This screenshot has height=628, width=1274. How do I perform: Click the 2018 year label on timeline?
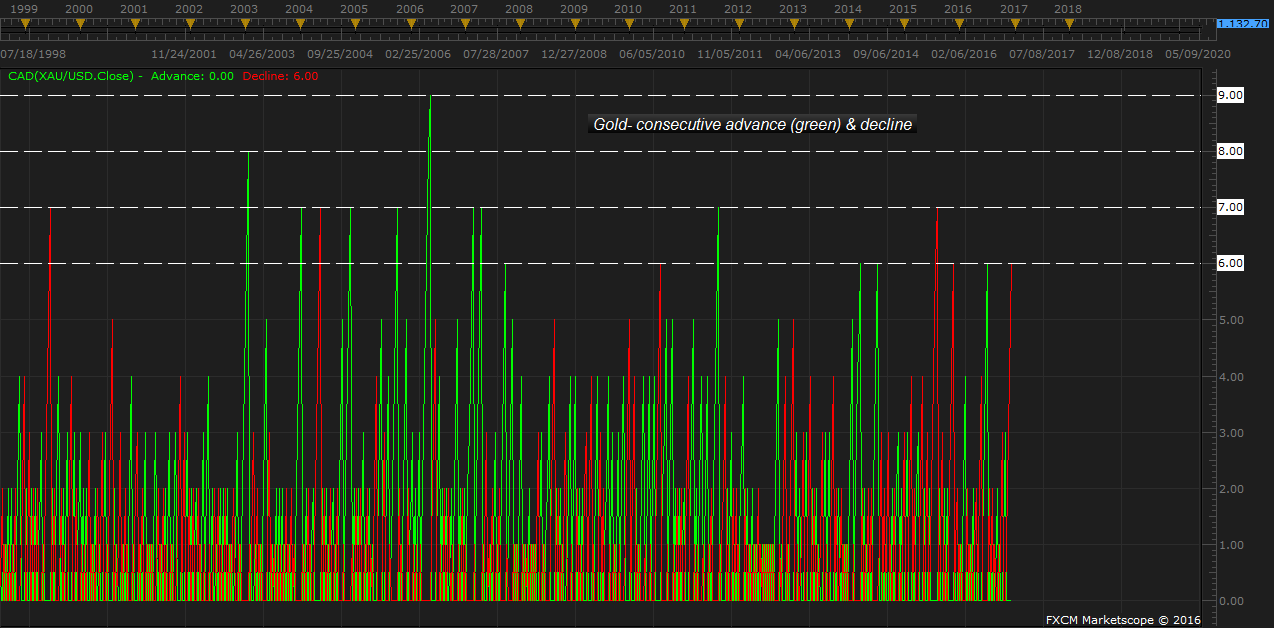coord(1068,9)
